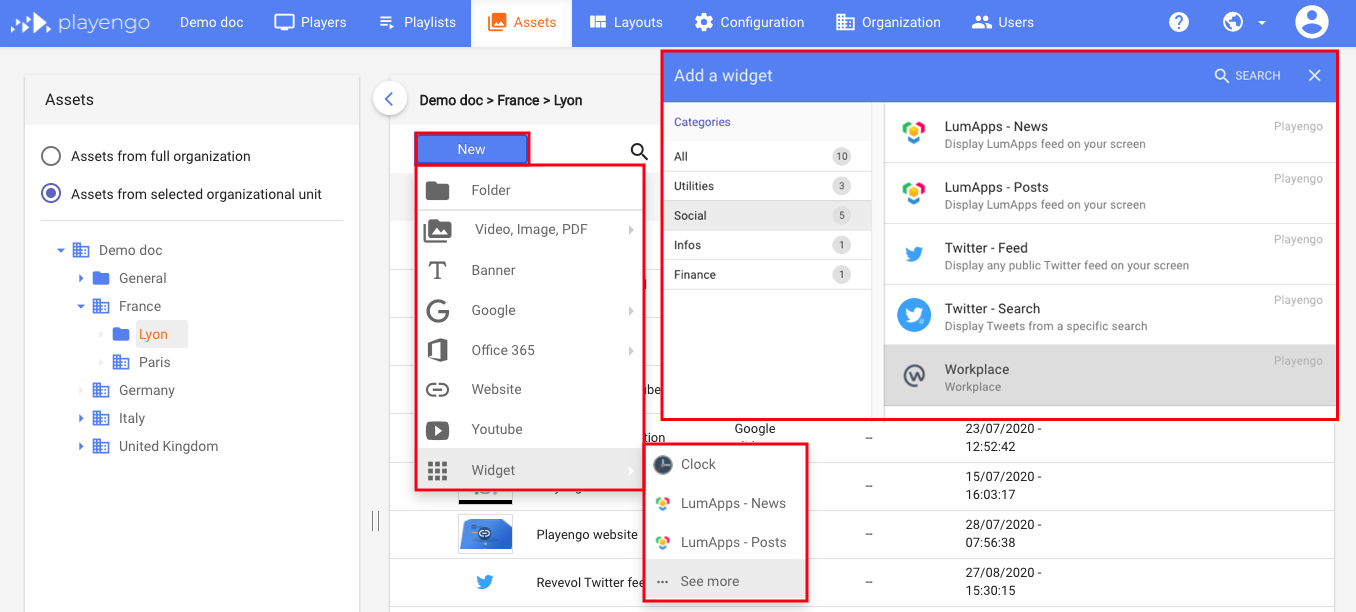This screenshot has width=1356, height=612.
Task: Click the Lyon folder icon in tree
Action: pos(121,334)
